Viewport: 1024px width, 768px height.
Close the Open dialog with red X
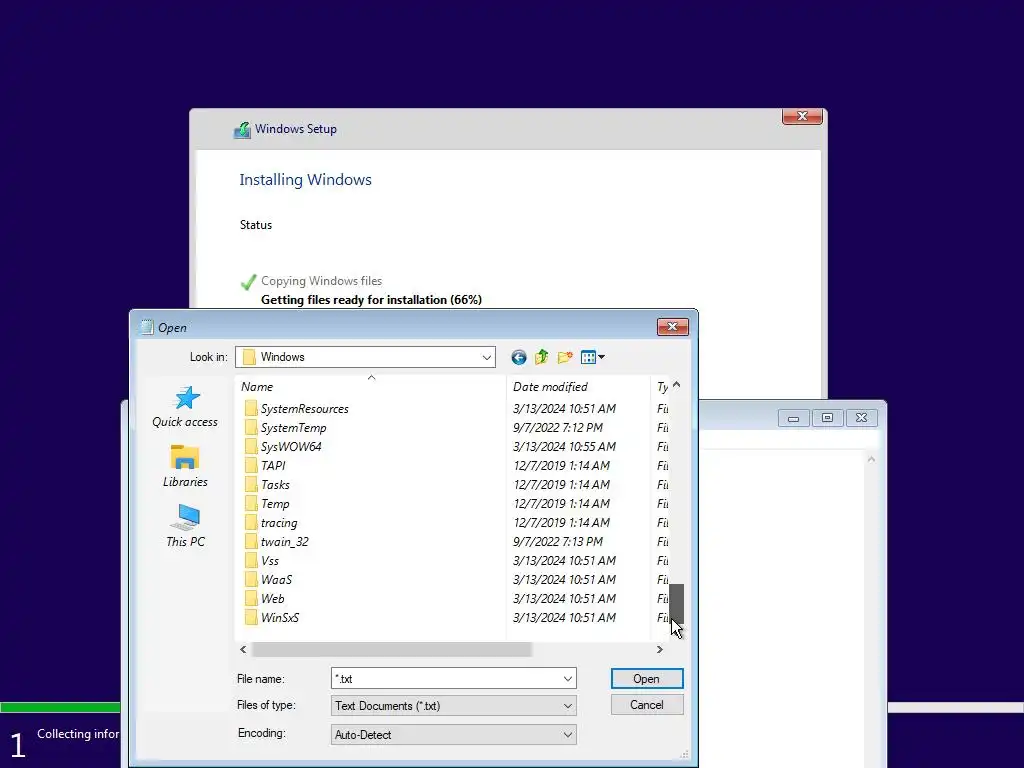point(673,327)
